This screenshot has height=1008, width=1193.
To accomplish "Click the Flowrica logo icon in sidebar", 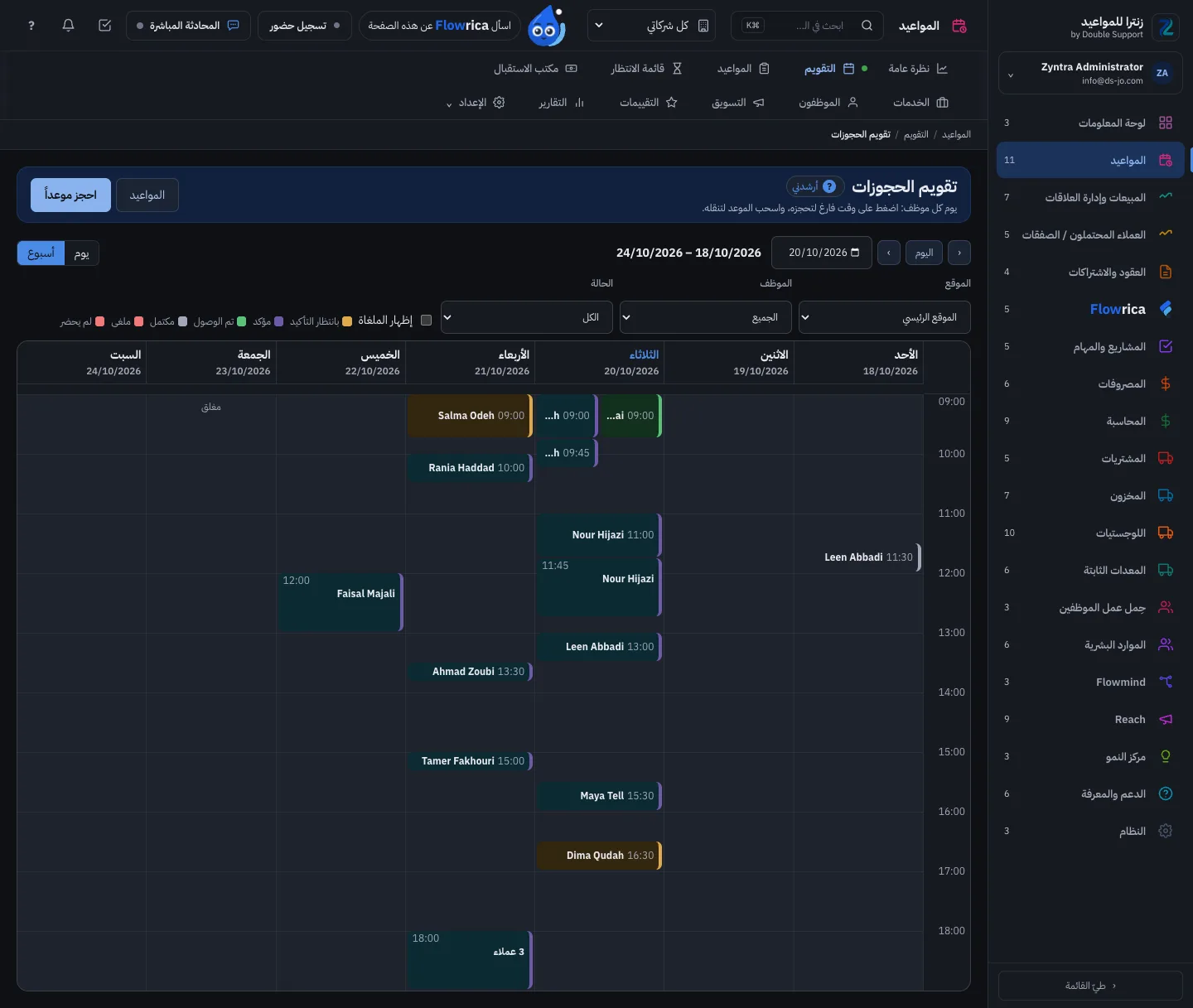I will point(1166,309).
